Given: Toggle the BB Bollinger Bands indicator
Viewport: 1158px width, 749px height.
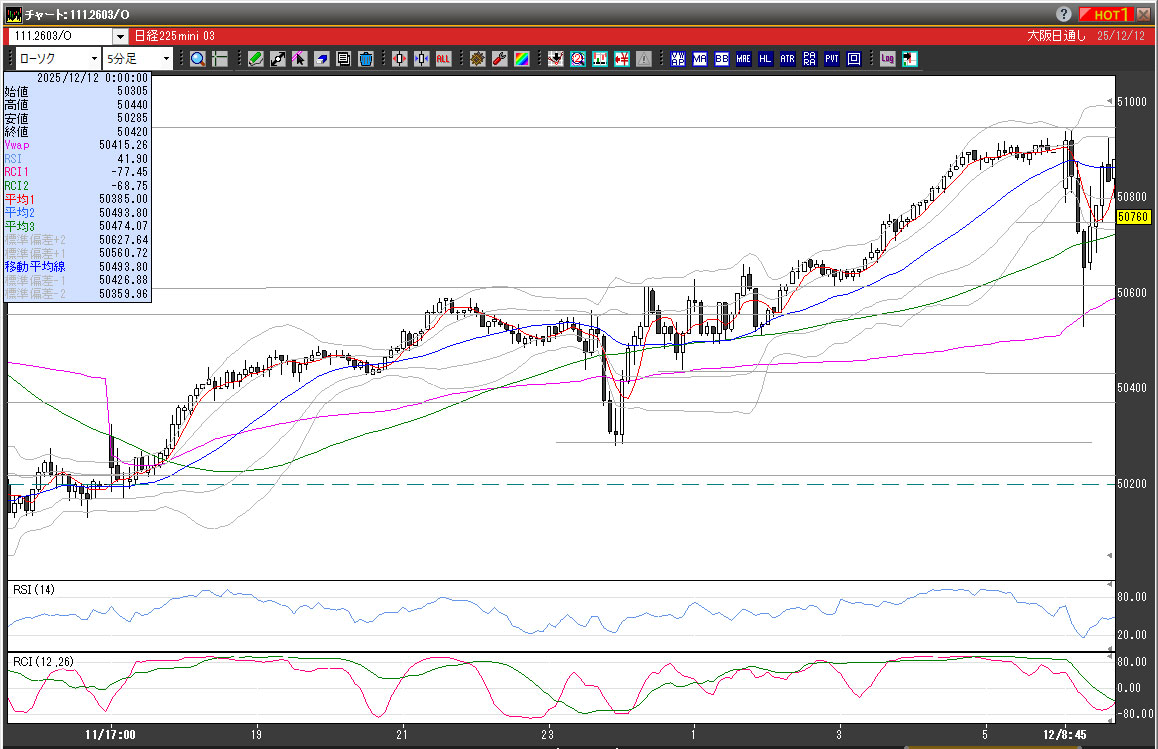Looking at the screenshot, I should coord(721,59).
